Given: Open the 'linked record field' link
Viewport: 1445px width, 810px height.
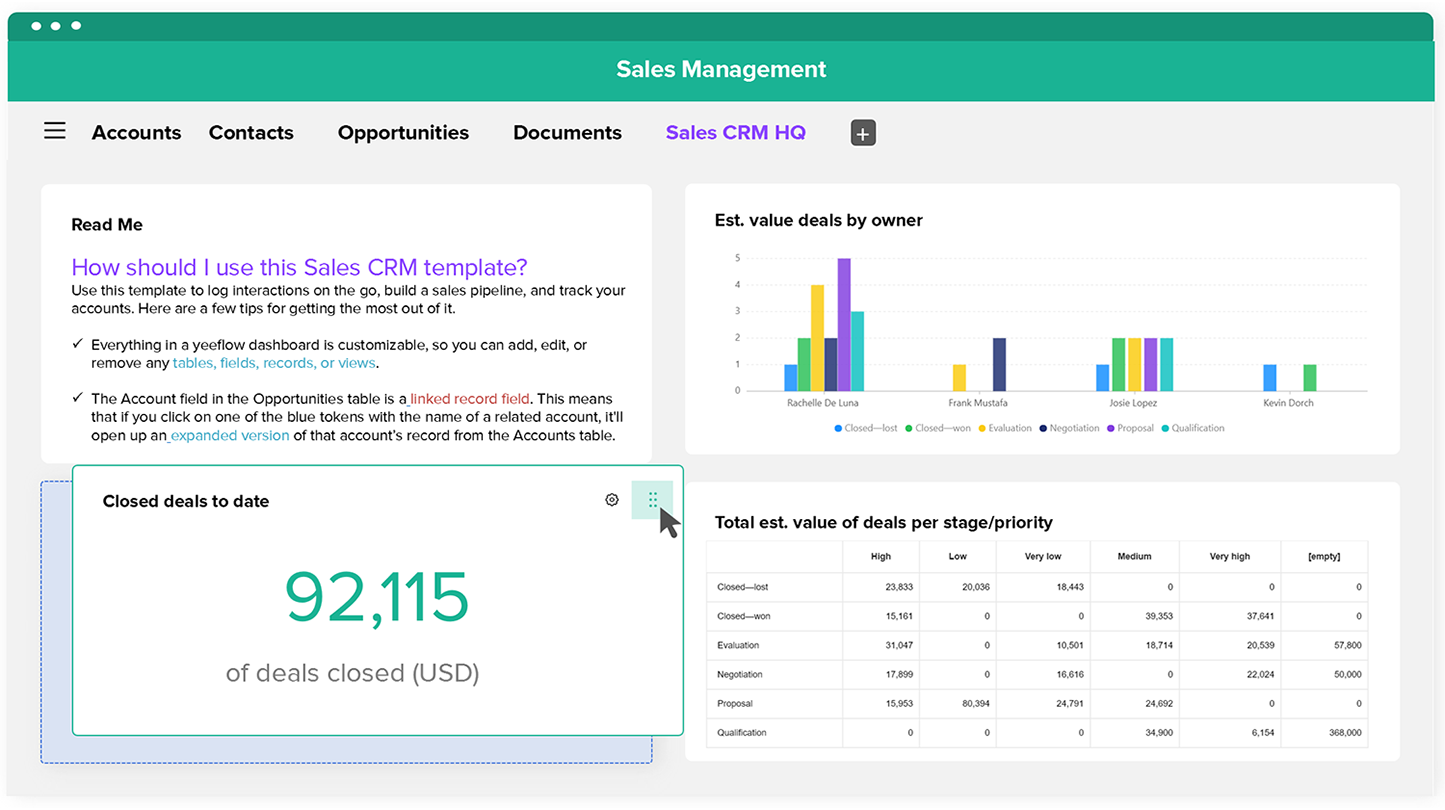Looking at the screenshot, I should (x=470, y=399).
